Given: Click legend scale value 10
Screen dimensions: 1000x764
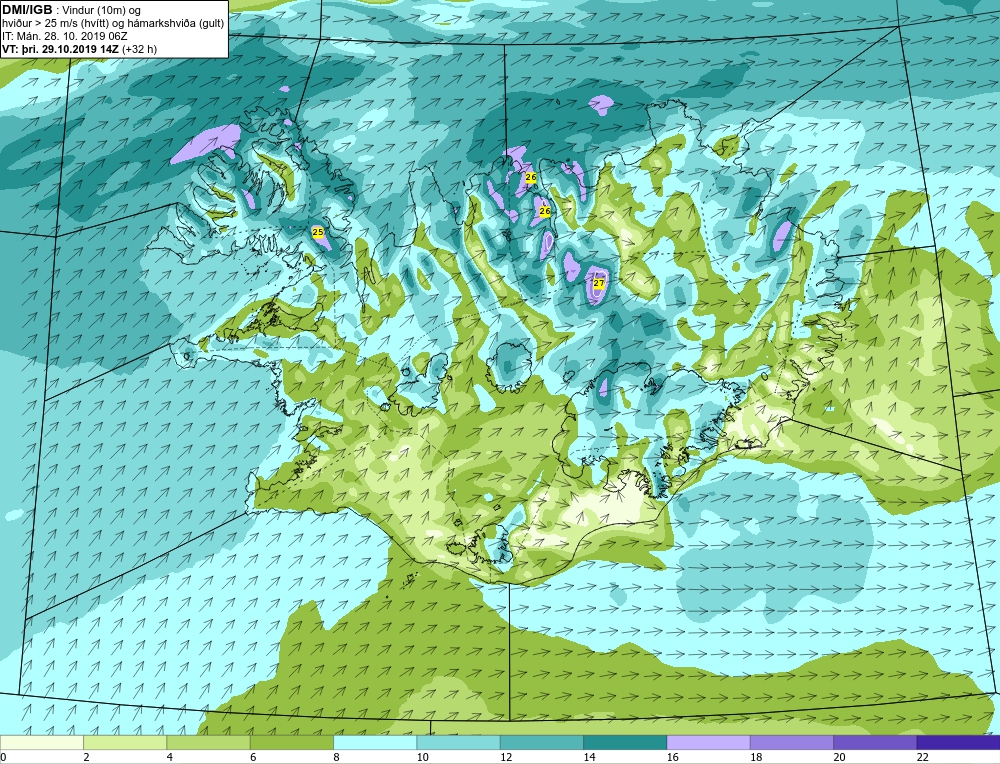Looking at the screenshot, I should pyautogui.click(x=422, y=757).
